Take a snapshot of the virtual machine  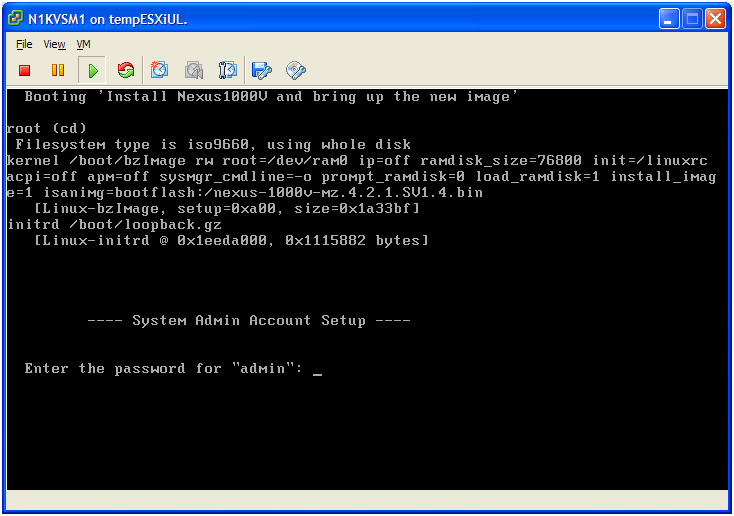tap(159, 70)
